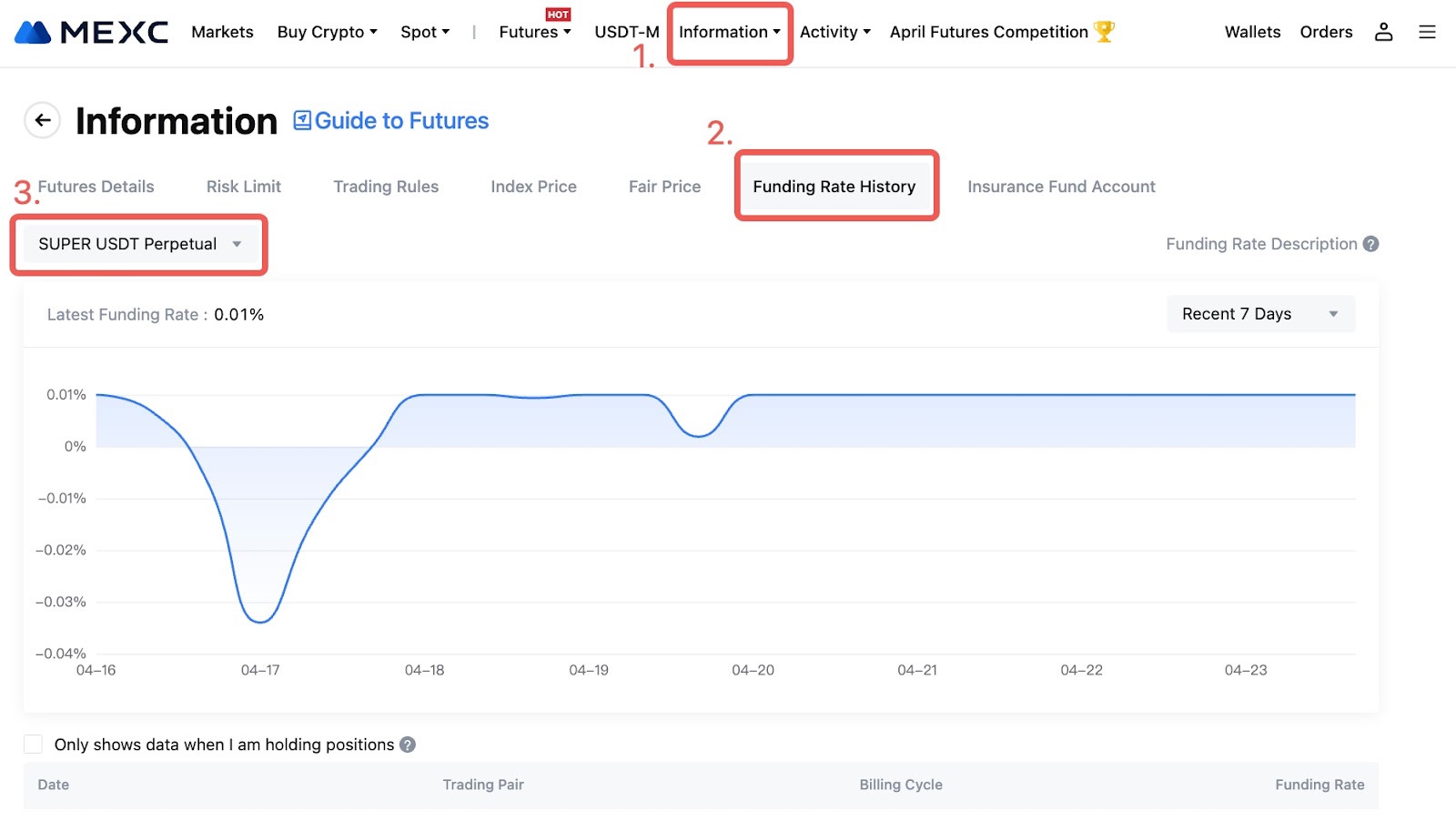Switch to the Insurance Fund Account tab
Viewport: 1456px width, 821px height.
click(1061, 187)
